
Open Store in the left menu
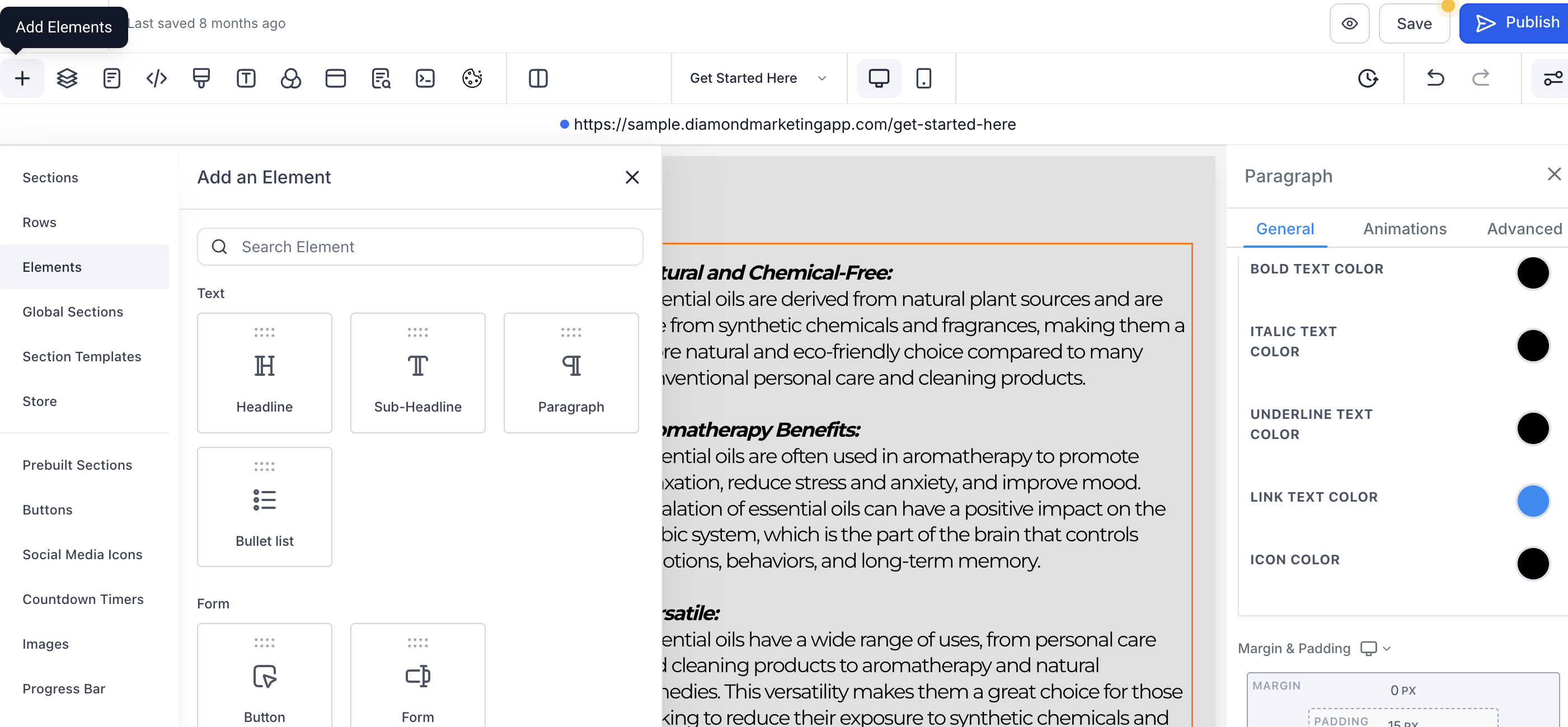point(40,402)
